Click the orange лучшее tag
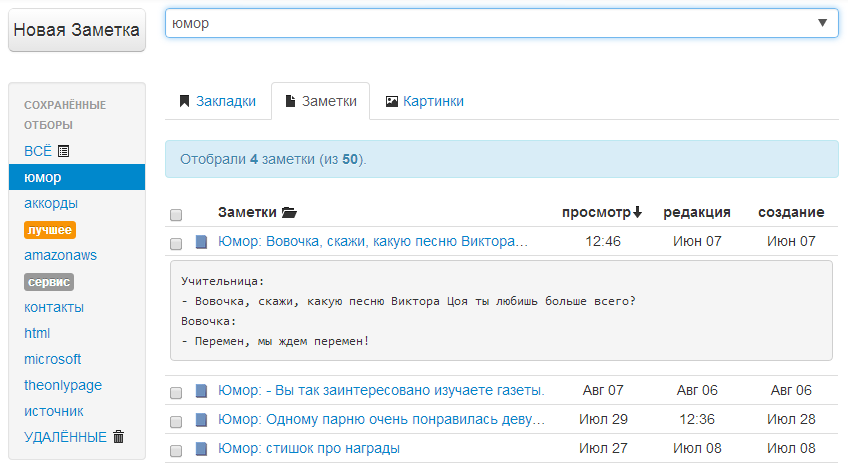 (x=50, y=230)
